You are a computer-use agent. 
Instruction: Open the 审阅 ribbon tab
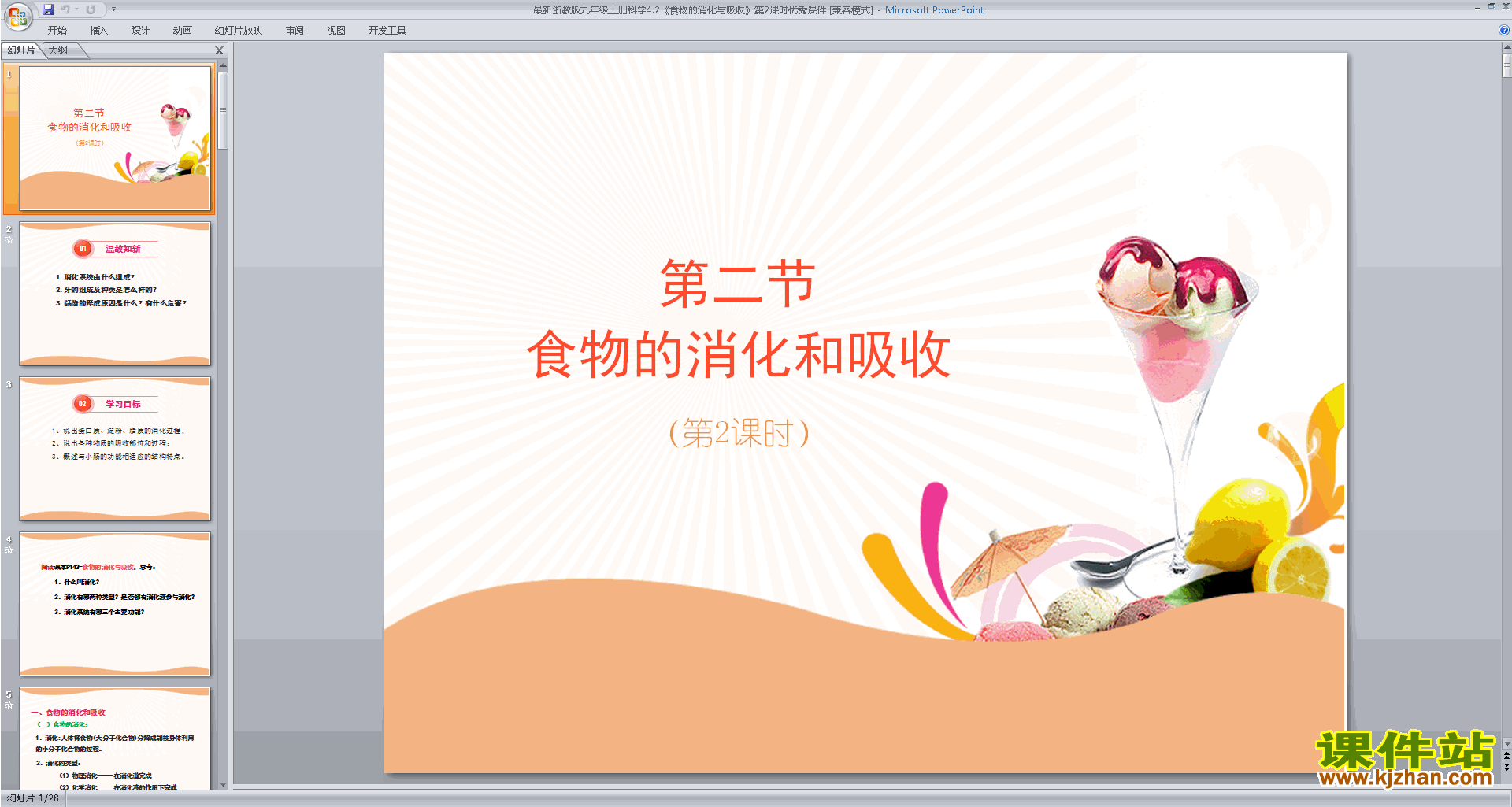click(x=295, y=31)
